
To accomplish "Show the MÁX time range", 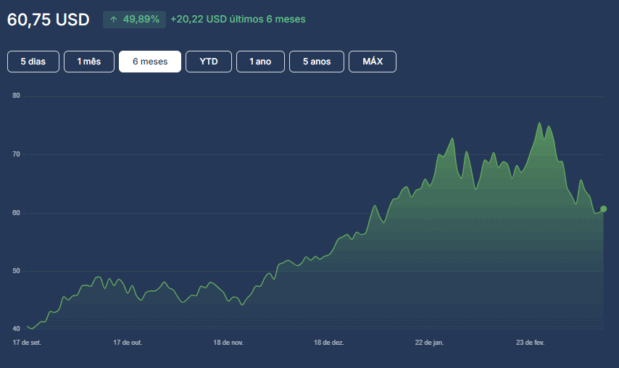I will (x=373, y=62).
